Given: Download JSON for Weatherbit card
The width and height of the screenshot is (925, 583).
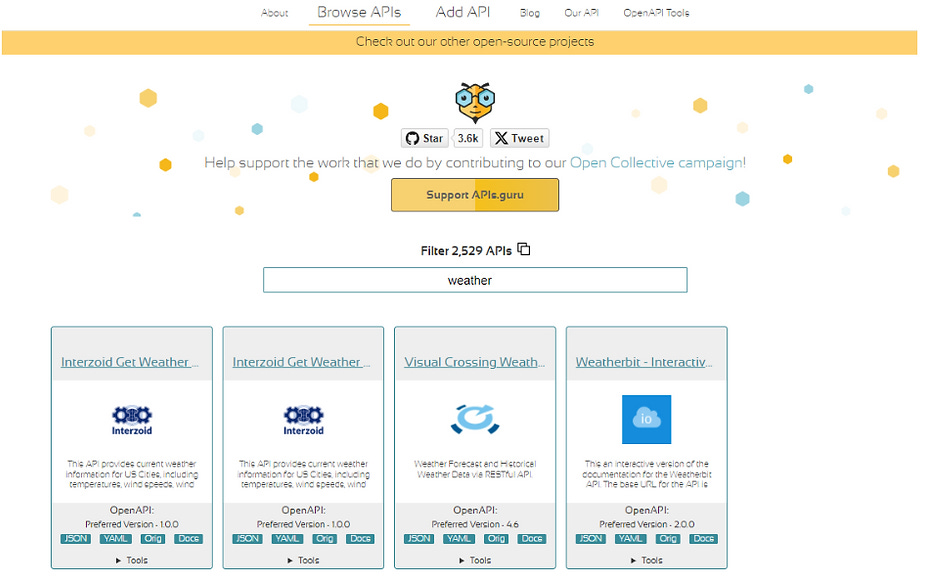Looking at the screenshot, I should tap(591, 539).
